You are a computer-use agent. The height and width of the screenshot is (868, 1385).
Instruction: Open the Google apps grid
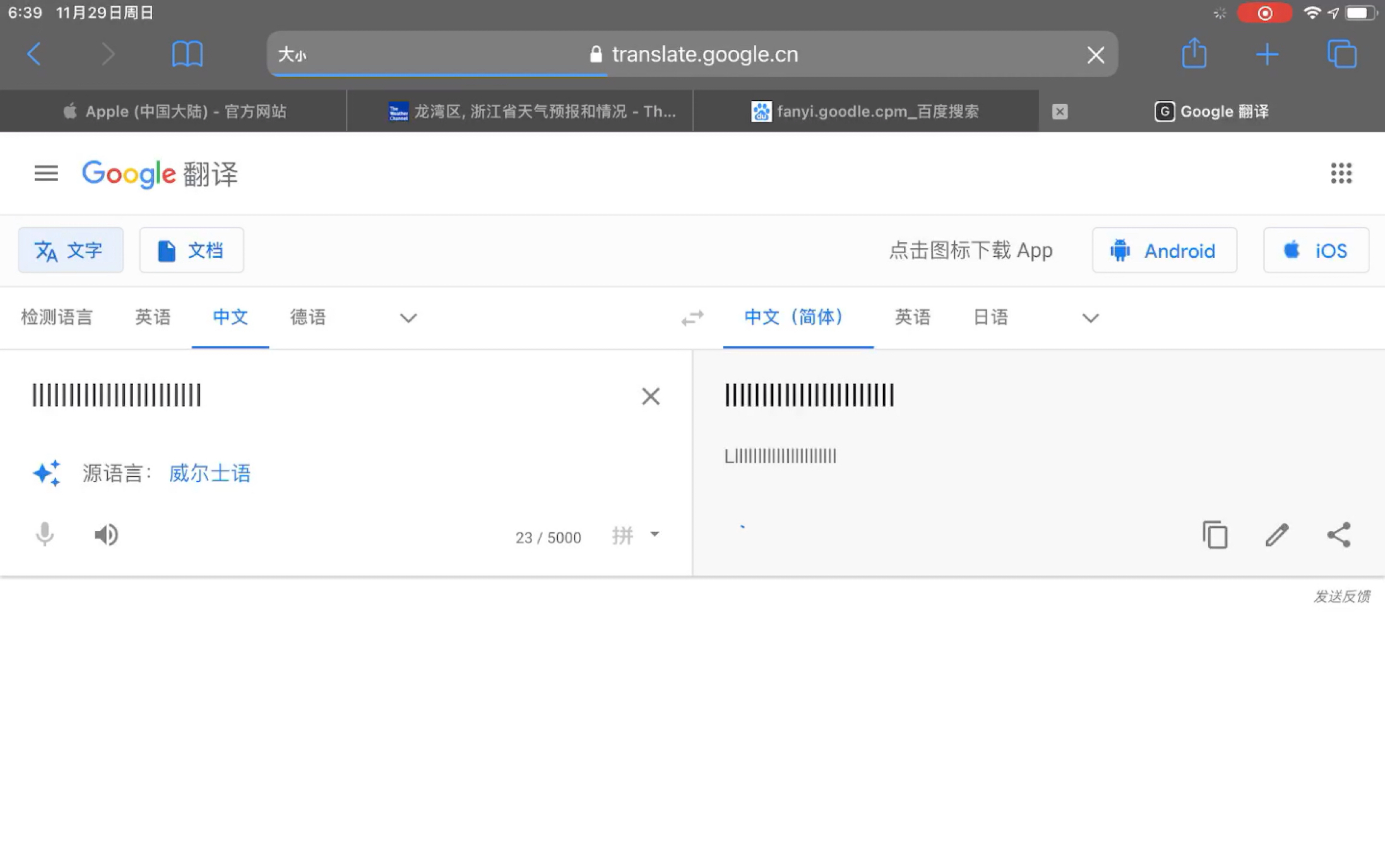click(1341, 173)
